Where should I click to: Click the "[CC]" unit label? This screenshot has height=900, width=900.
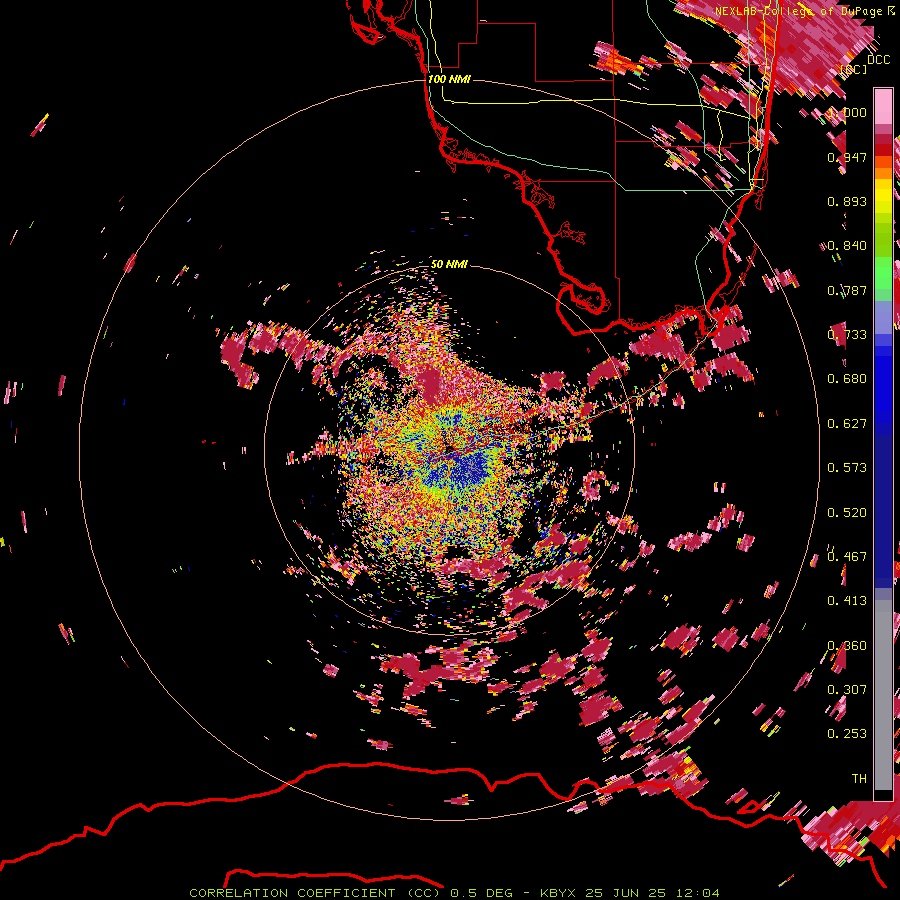[x=854, y=69]
